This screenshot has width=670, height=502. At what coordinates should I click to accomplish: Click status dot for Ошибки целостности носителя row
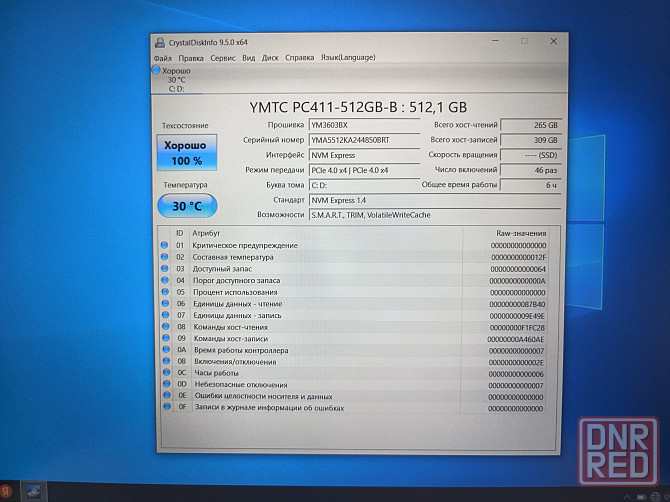167,395
